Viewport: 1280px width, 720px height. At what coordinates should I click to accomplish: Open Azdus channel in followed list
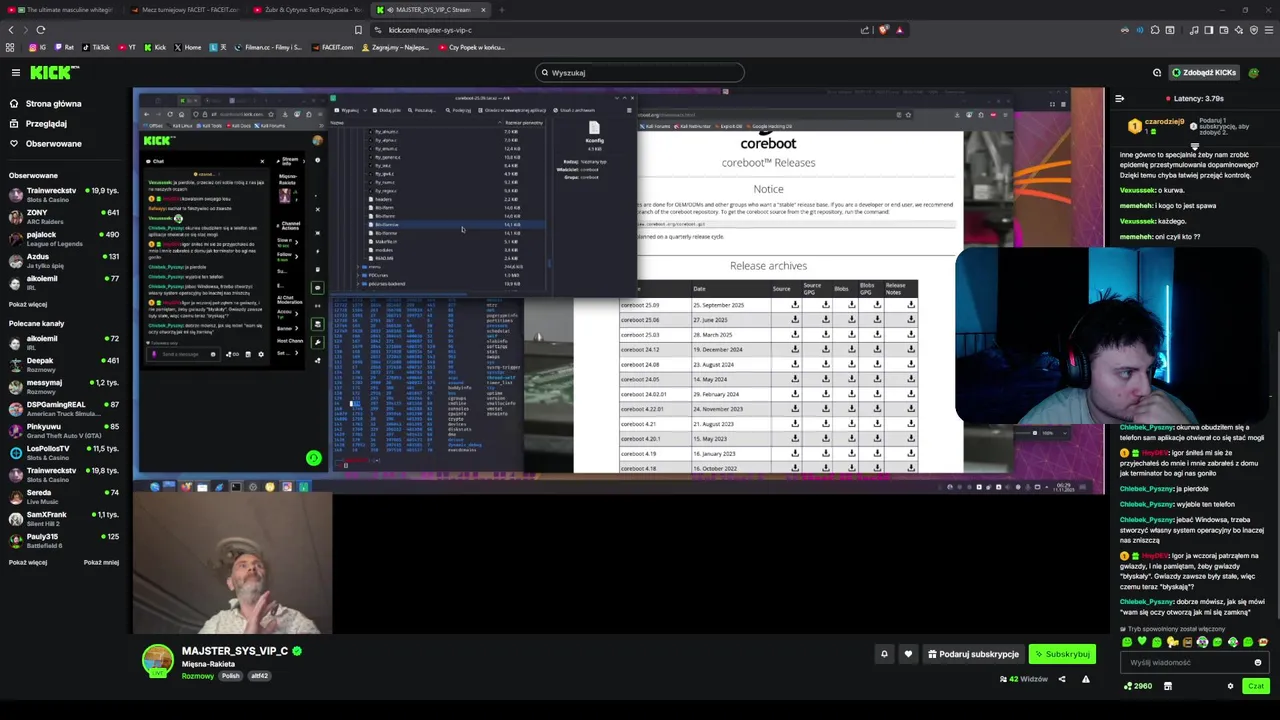(x=64, y=260)
